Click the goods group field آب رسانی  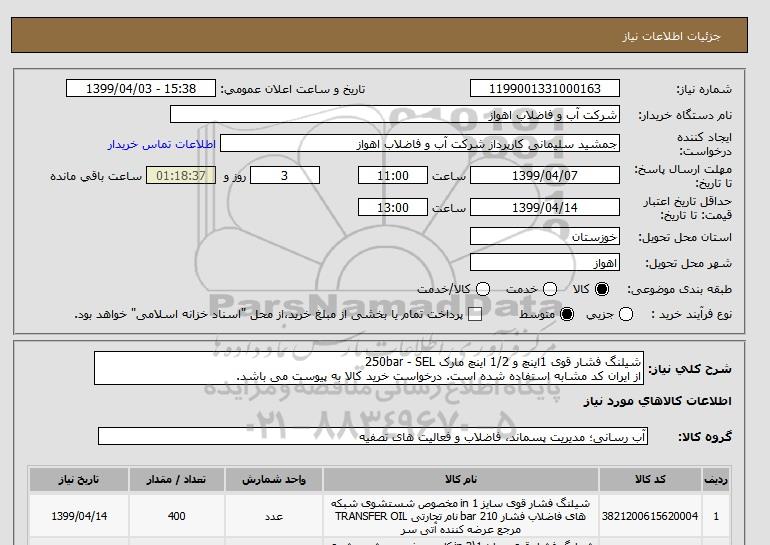[x=373, y=436]
